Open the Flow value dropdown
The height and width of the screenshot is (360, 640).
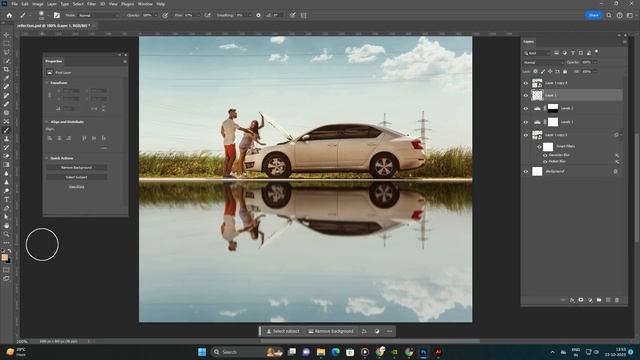pyautogui.click(x=198, y=15)
